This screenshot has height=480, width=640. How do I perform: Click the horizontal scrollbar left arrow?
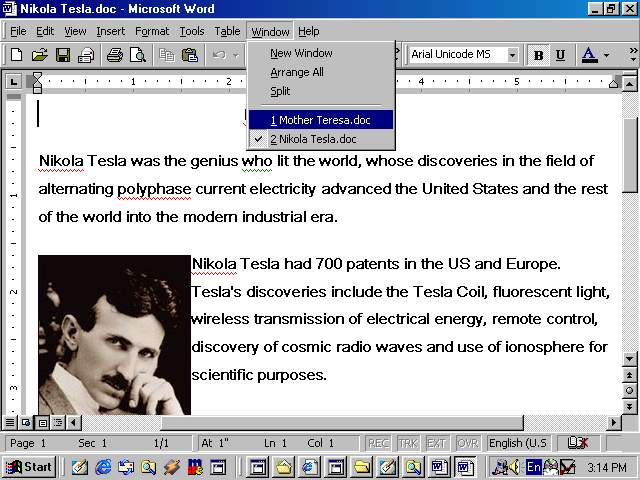coord(73,422)
